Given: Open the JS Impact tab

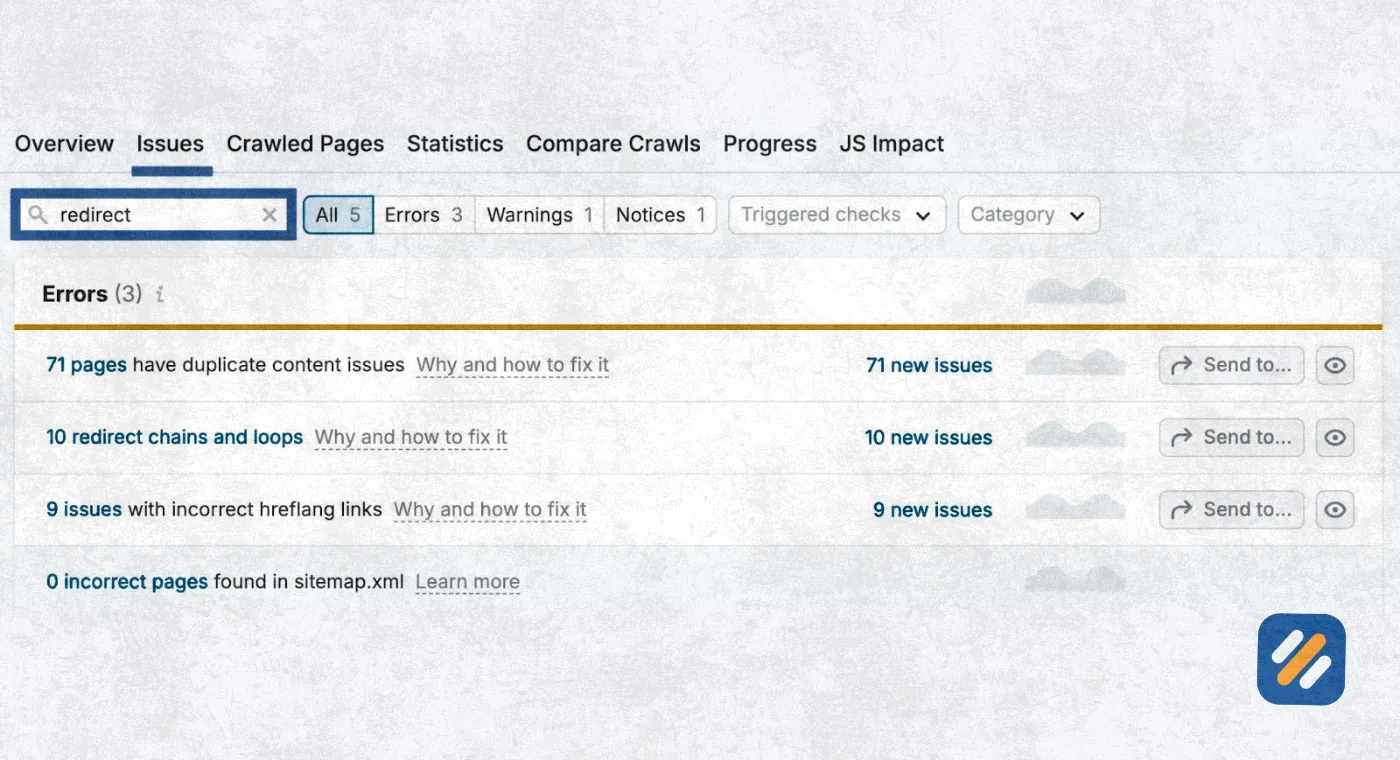Looking at the screenshot, I should (x=892, y=144).
